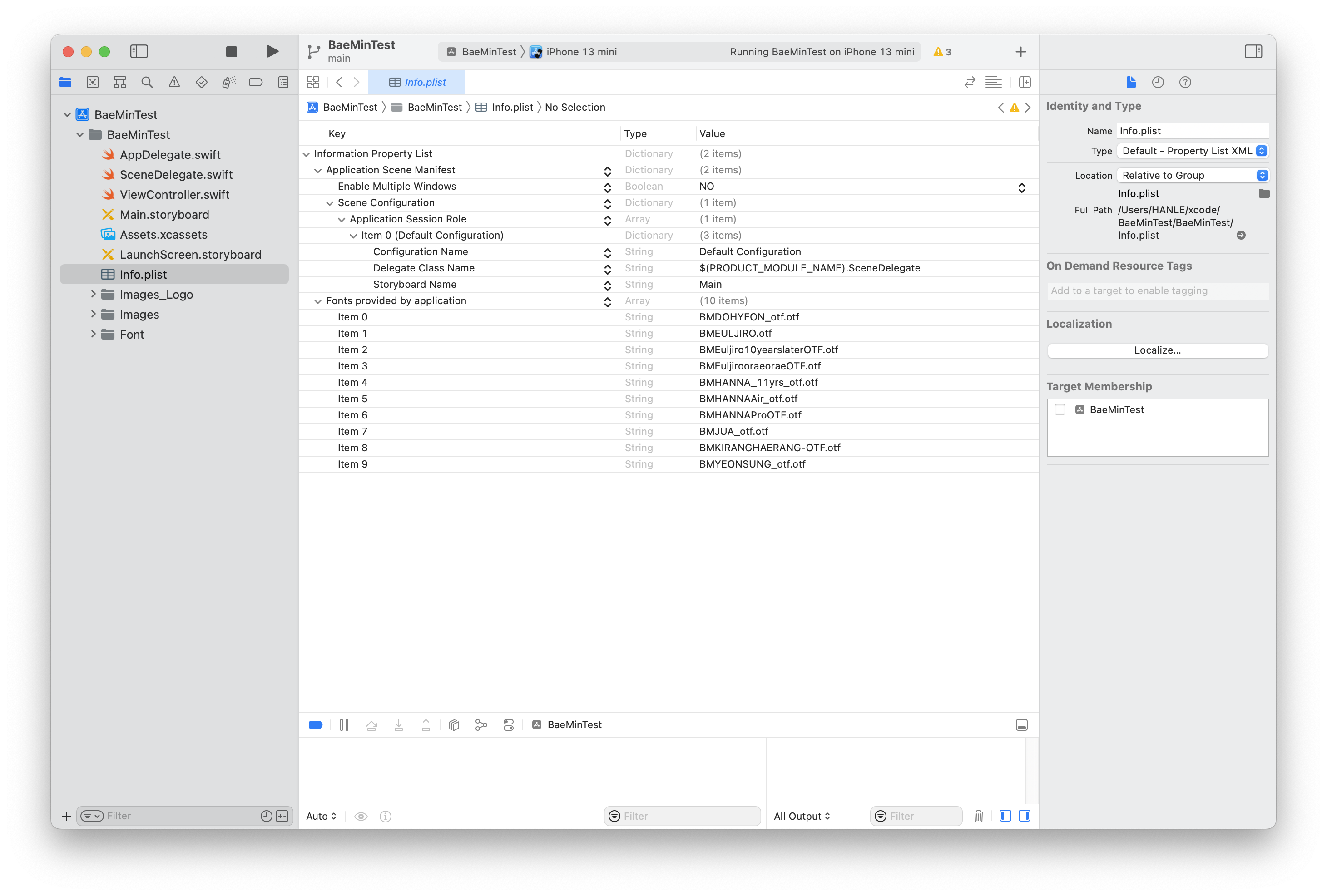
Task: Collapse Fonts provided by application row
Action: 318,301
